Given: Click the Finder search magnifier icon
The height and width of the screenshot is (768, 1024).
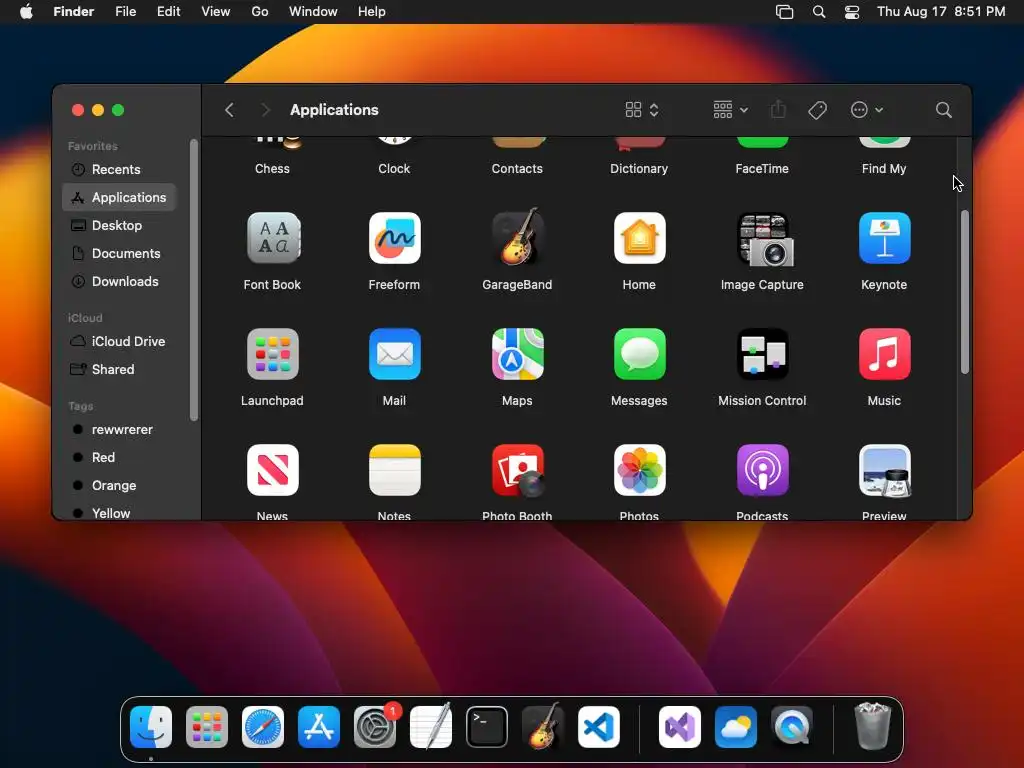Looking at the screenshot, I should click(944, 110).
